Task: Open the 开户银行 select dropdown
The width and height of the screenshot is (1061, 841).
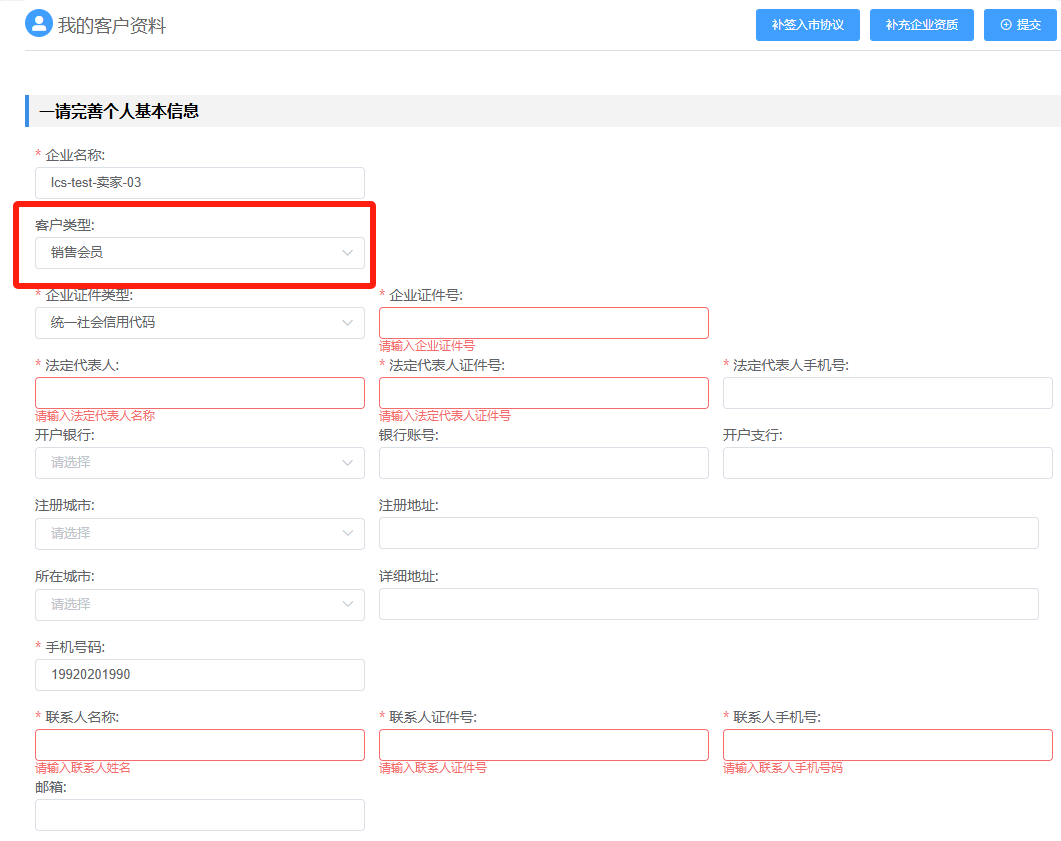Action: click(x=200, y=463)
